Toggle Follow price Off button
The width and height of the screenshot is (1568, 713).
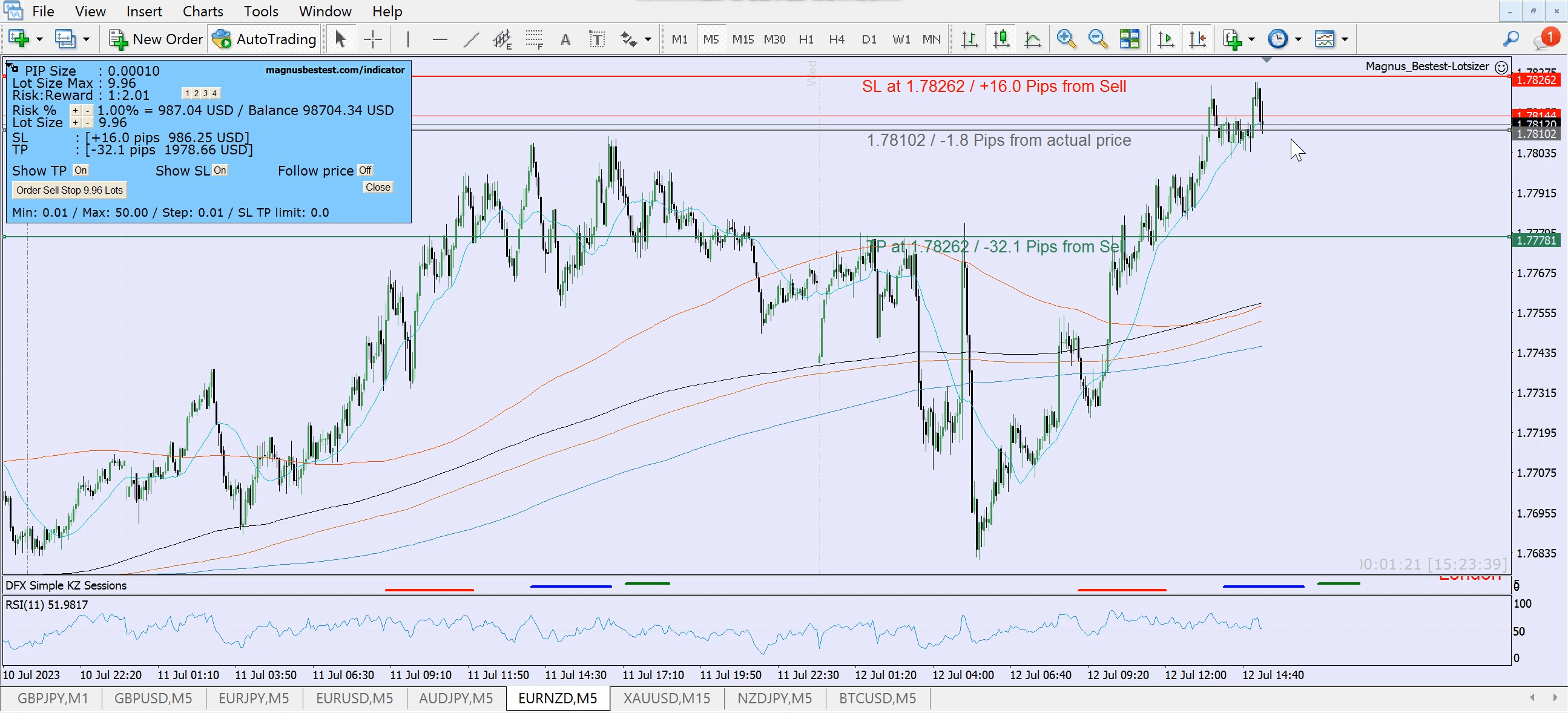click(364, 170)
